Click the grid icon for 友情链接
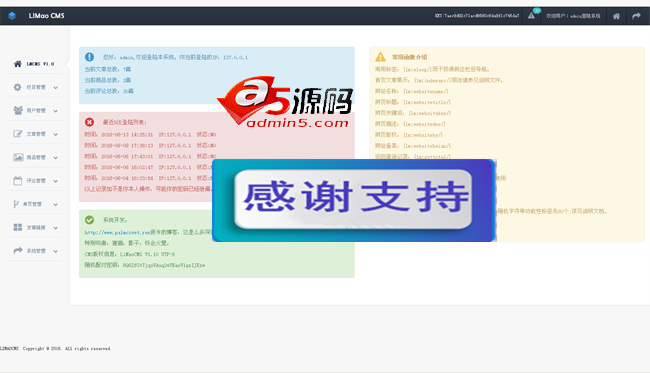 pos(18,227)
